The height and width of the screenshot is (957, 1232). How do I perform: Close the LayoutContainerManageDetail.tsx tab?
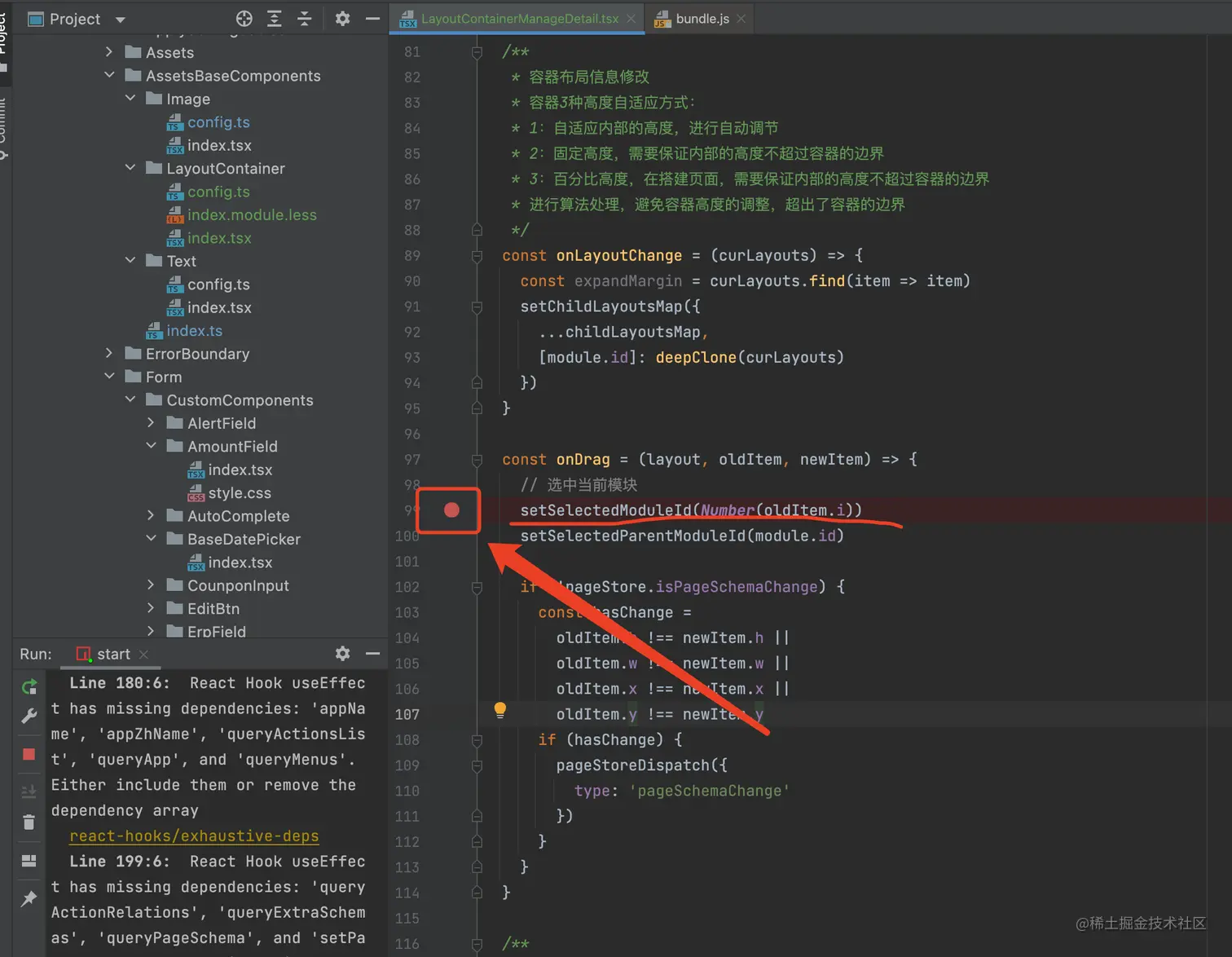[631, 19]
